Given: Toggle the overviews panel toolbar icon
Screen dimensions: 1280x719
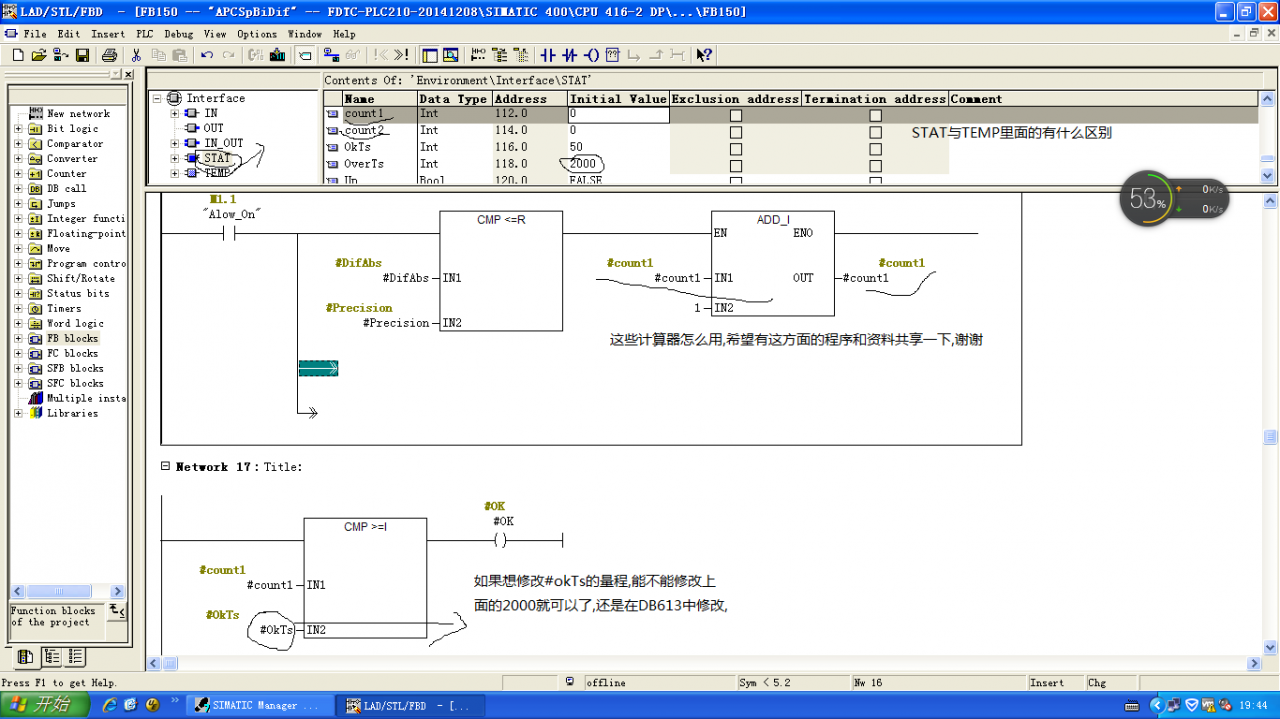Looking at the screenshot, I should tap(430, 55).
